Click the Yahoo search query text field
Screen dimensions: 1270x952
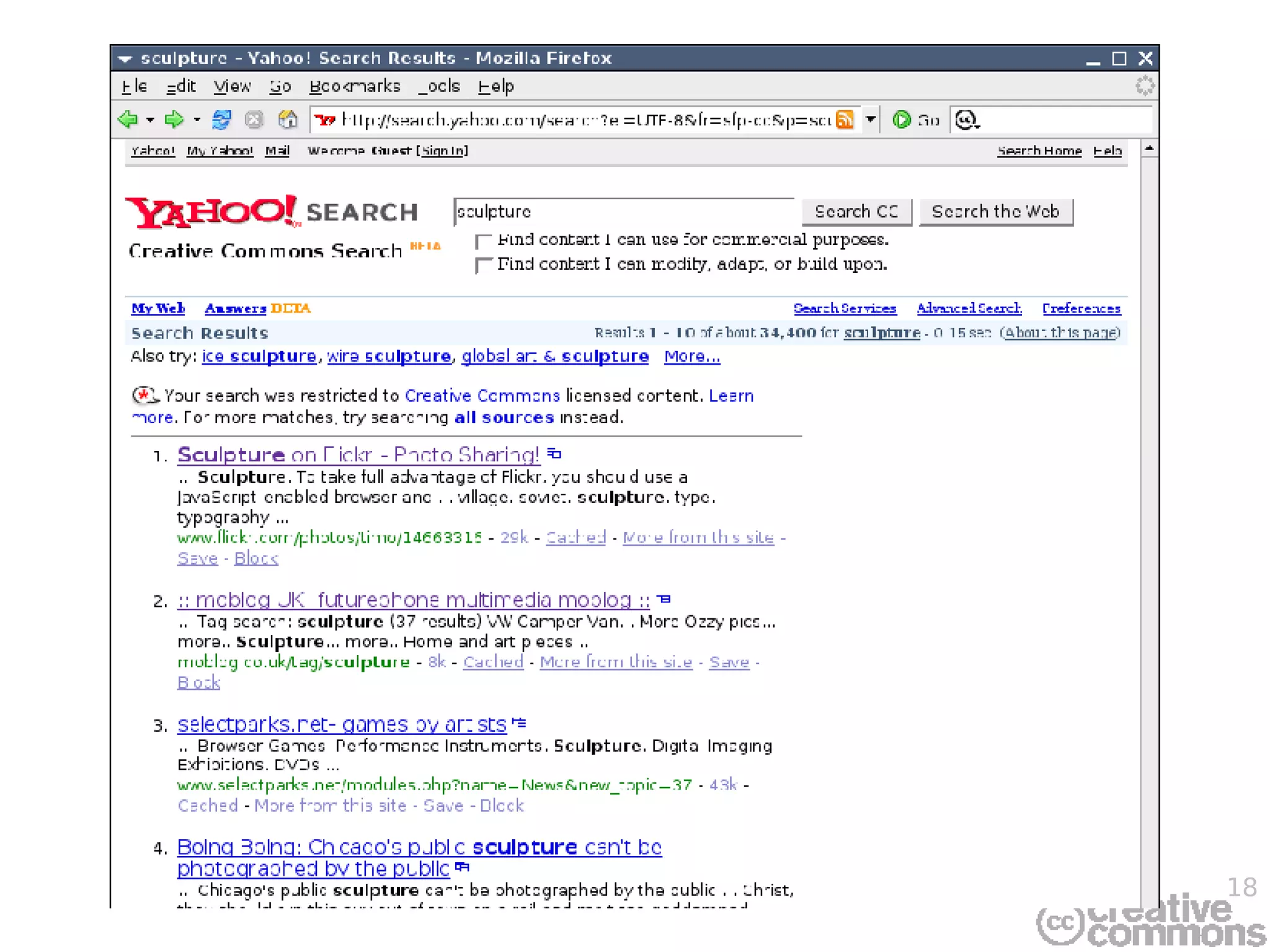pyautogui.click(x=623, y=212)
